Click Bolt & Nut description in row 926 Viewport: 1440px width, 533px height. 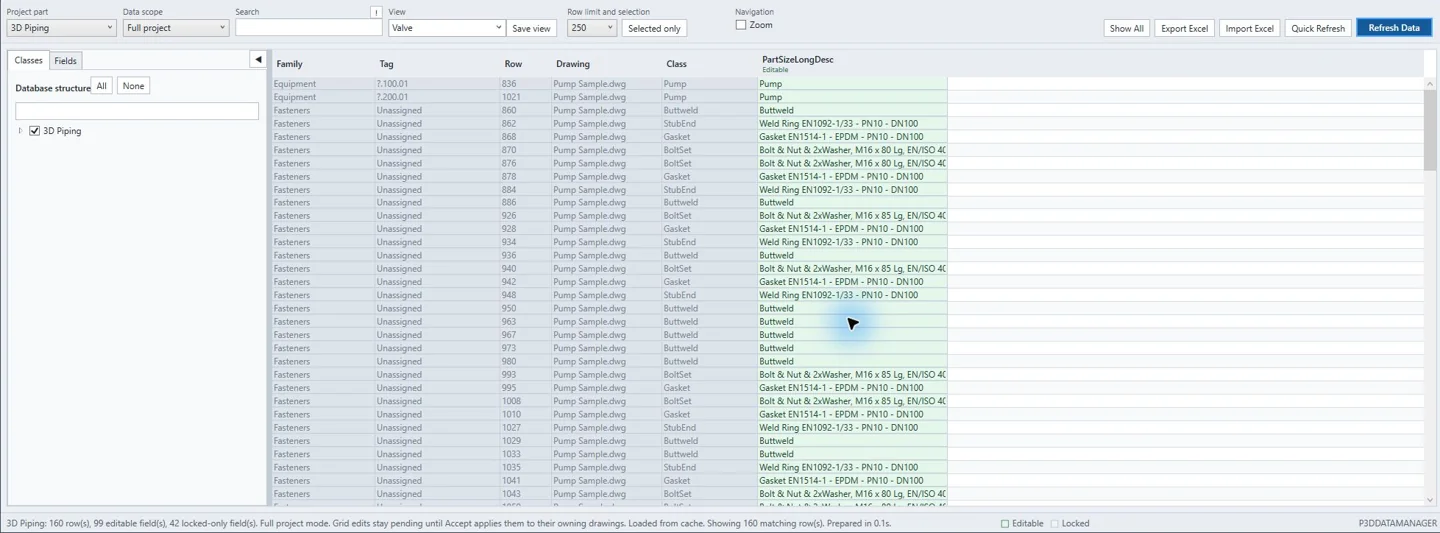pos(852,216)
